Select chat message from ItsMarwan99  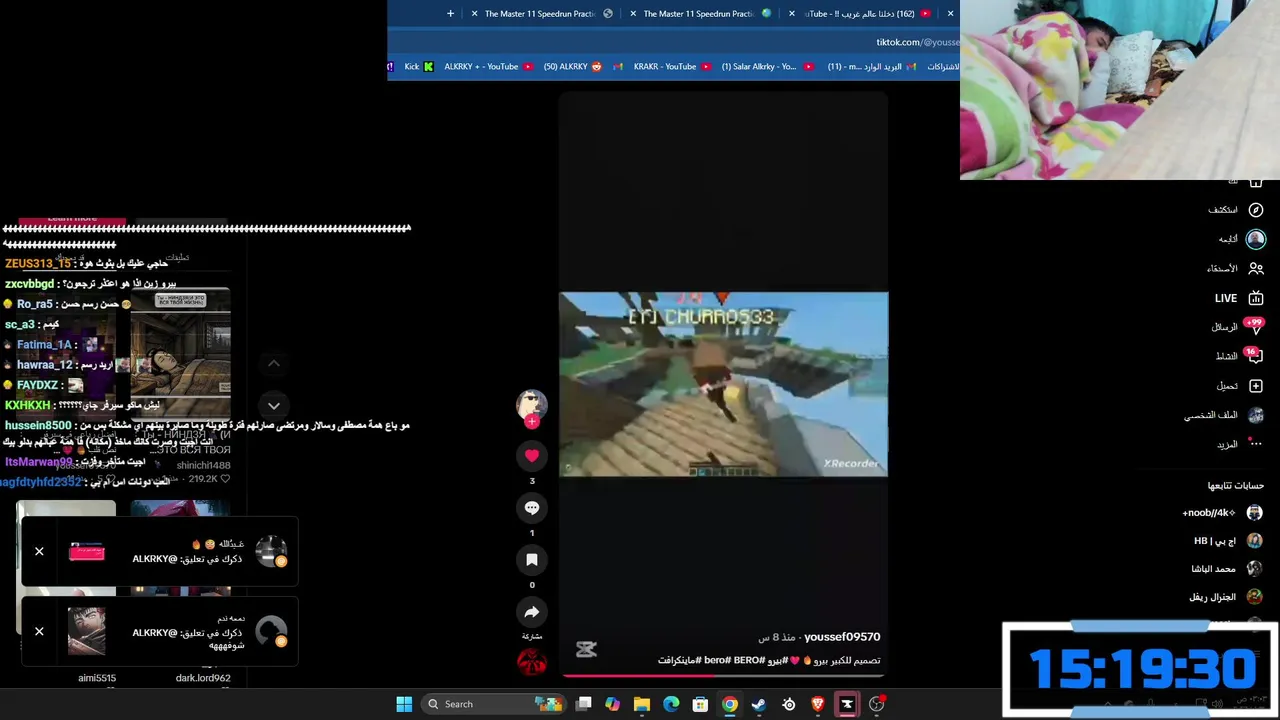pos(75,462)
